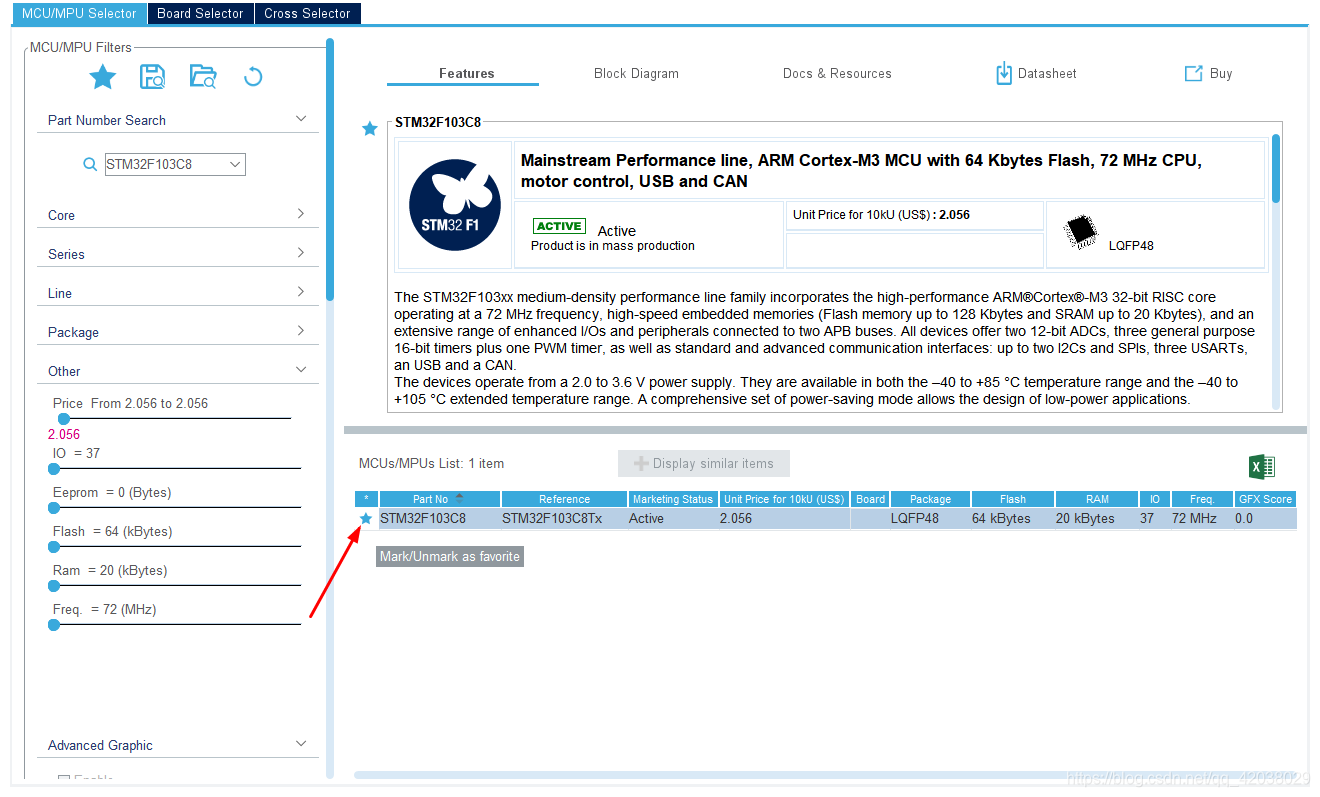Sort list by Reference column header
Screen dimensions: 1320x797
pyautogui.click(x=564, y=499)
